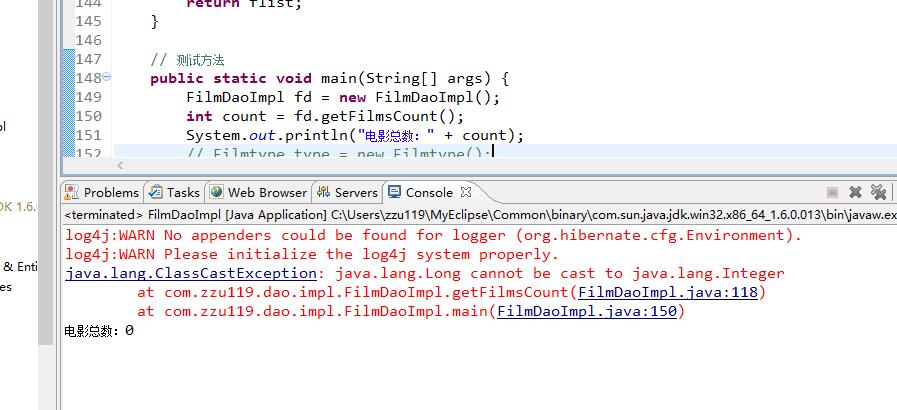Click the editor horizontal scroll left arrow
Screen dimensions: 897x410
[120, 166]
